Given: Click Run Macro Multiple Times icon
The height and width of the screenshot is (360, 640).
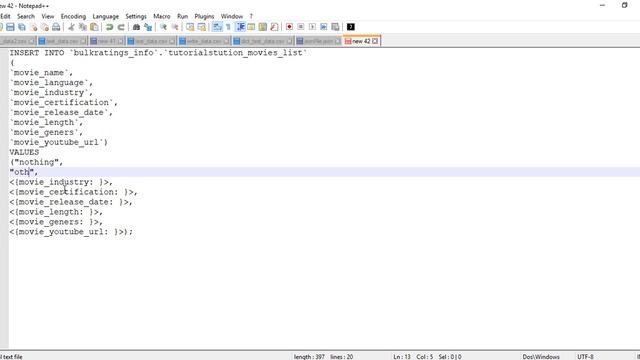Looking at the screenshot, I should (x=324, y=27).
